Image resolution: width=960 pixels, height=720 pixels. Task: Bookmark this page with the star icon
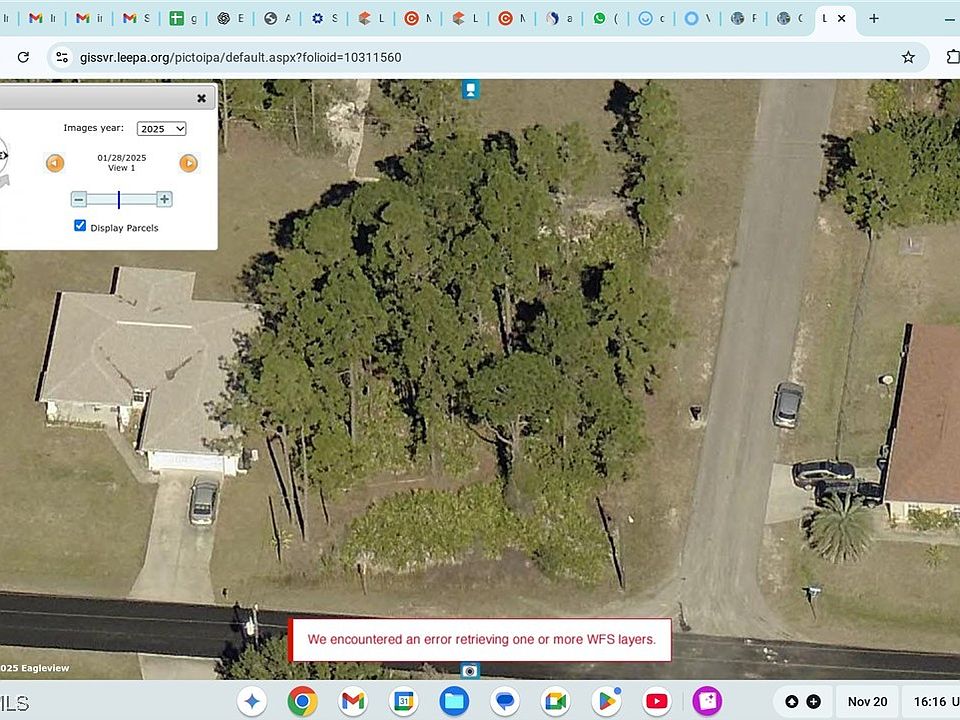908,57
